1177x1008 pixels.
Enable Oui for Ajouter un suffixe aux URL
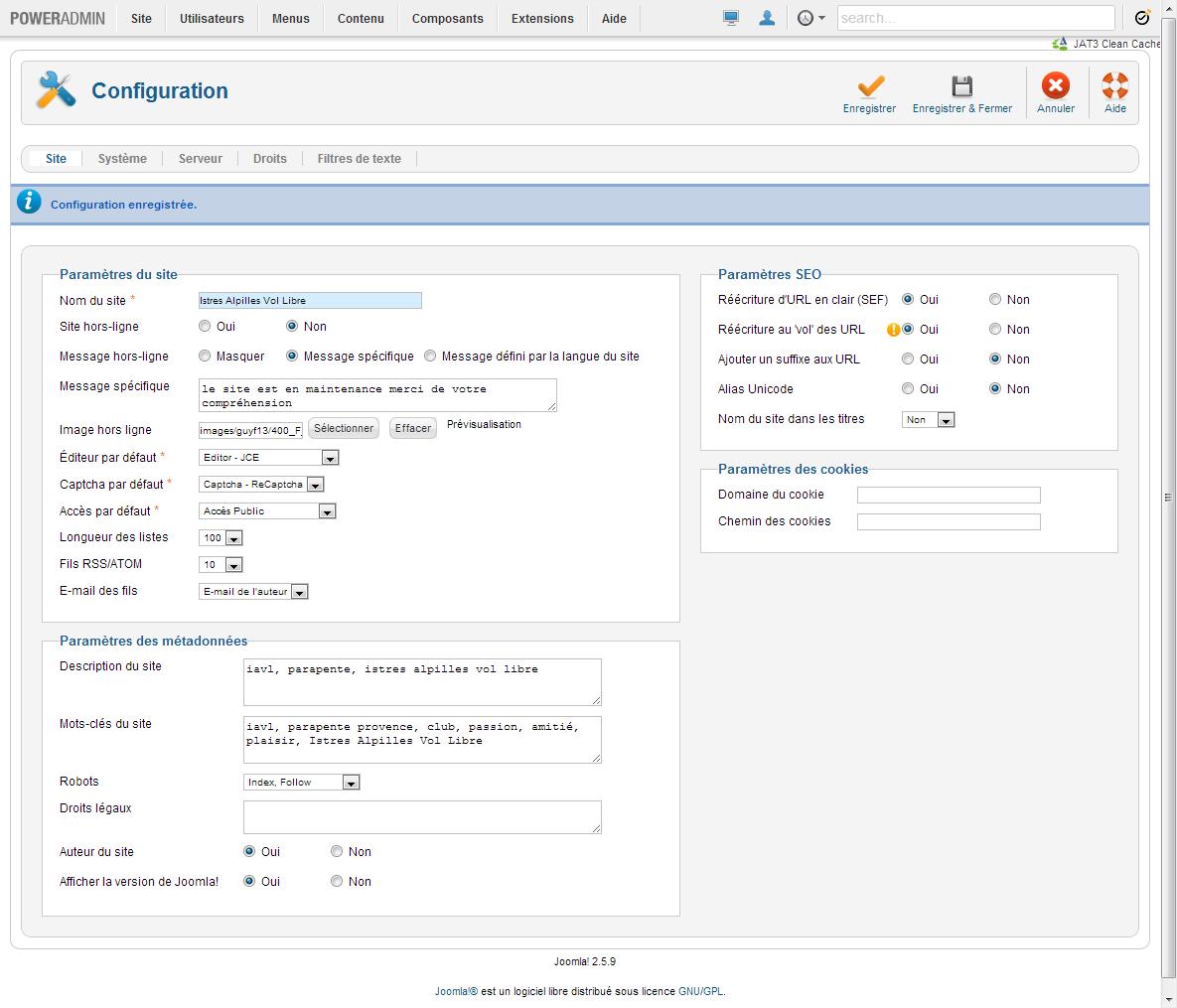[908, 359]
